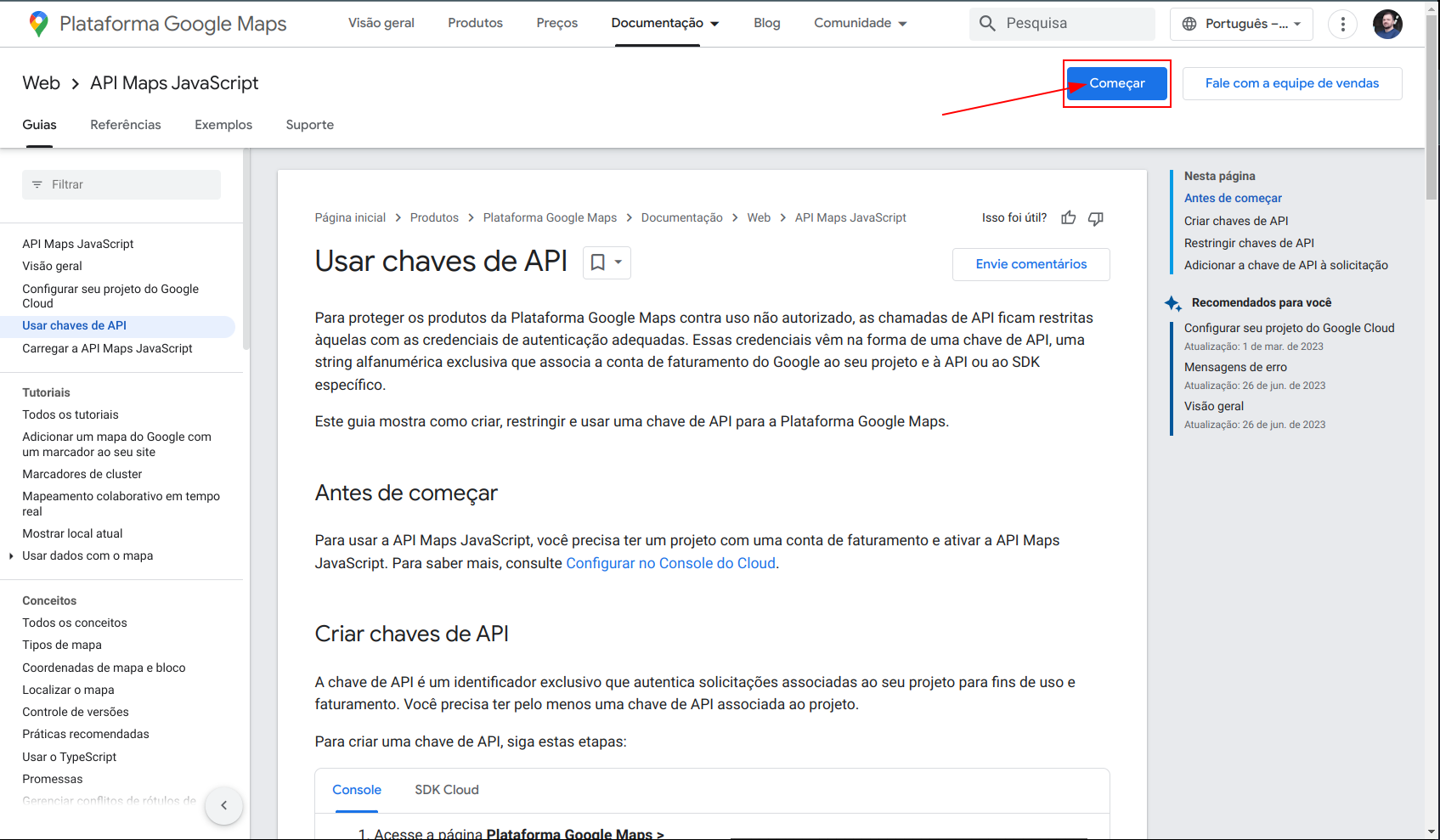
Task: Switch to the Exemplos tab
Action: [223, 125]
